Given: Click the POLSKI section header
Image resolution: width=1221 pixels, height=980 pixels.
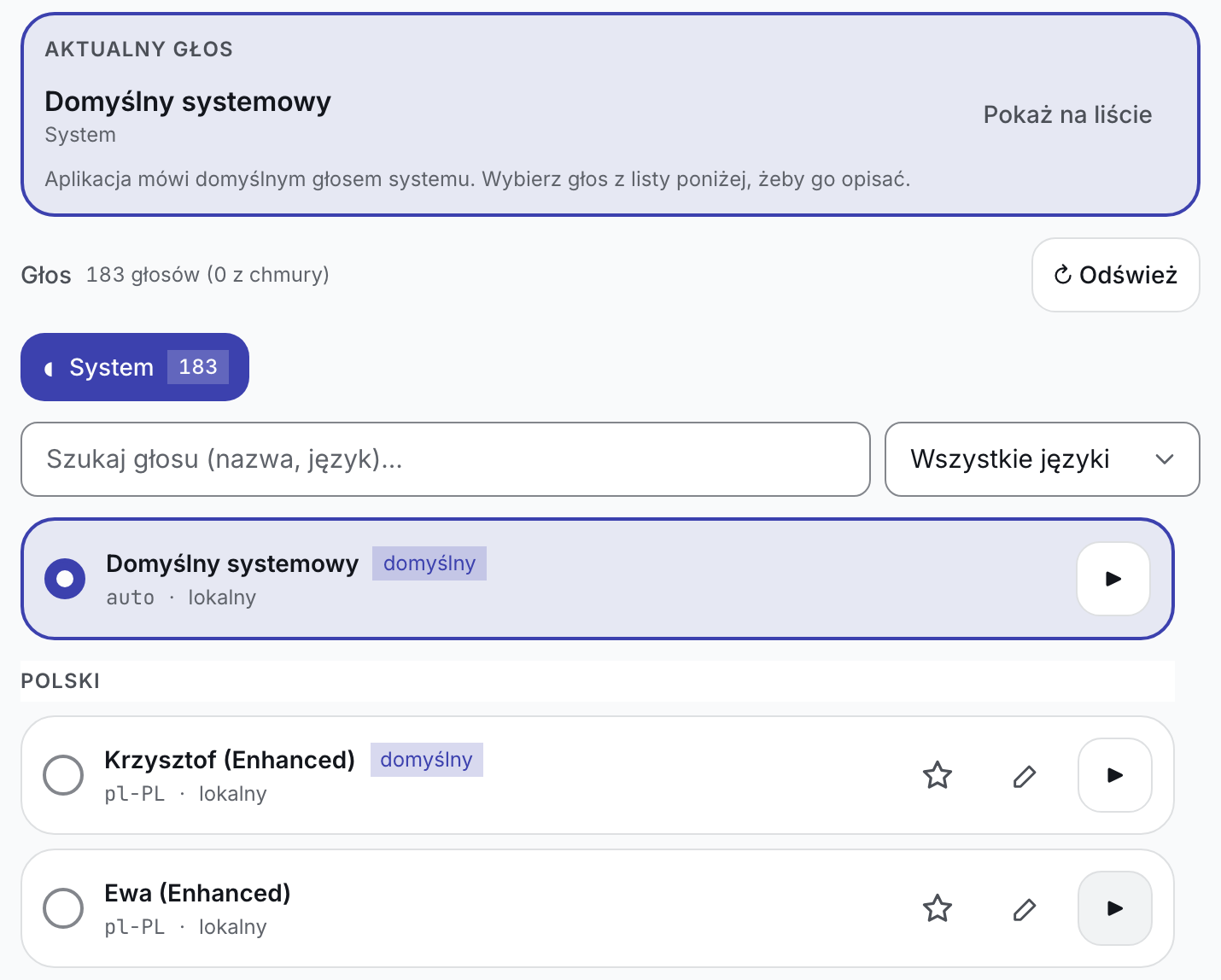Looking at the screenshot, I should pyautogui.click(x=61, y=681).
